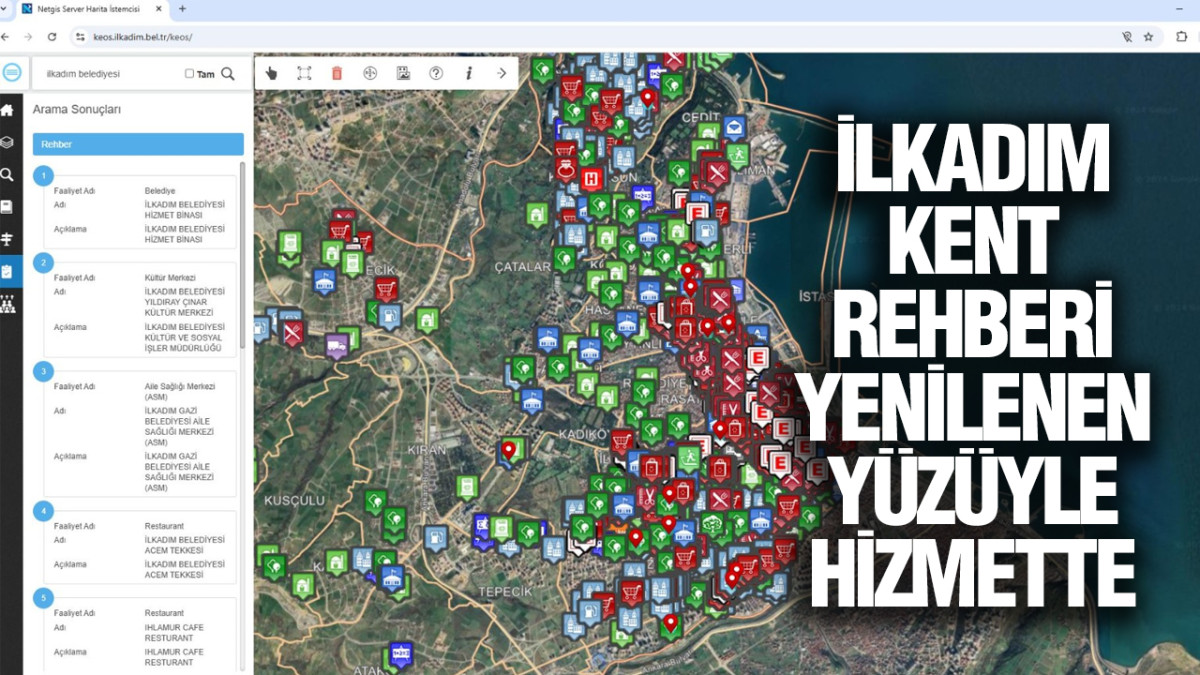Click the save map image icon

click(403, 73)
